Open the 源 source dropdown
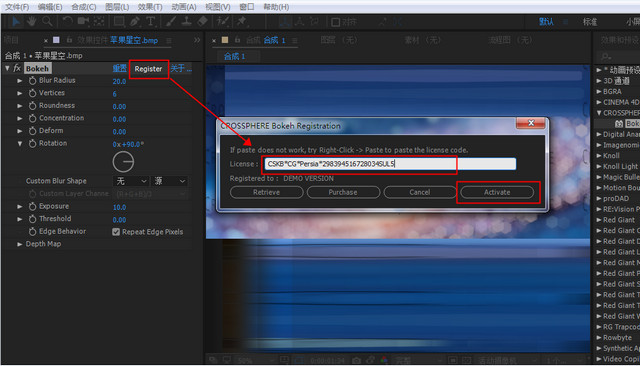 [169, 181]
